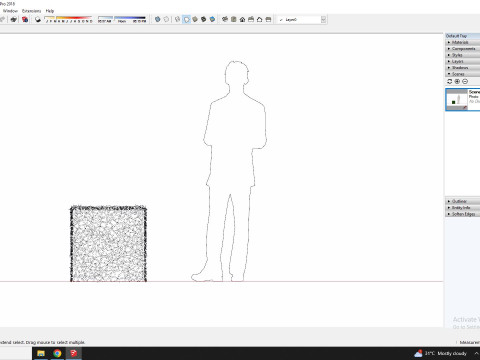Viewport: 480px width, 360px height.
Task: Collapse the Scenes tray panel
Action: tap(463, 74)
